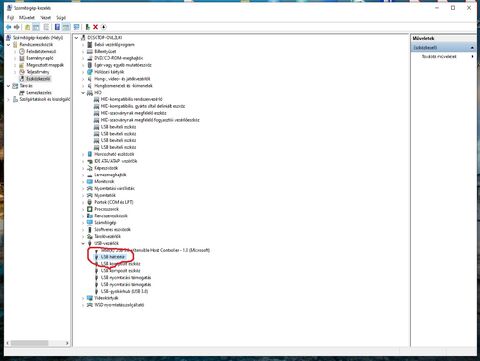Expand the További műveletek submenu arrow
This screenshot has width=480, height=361.
(473, 57)
